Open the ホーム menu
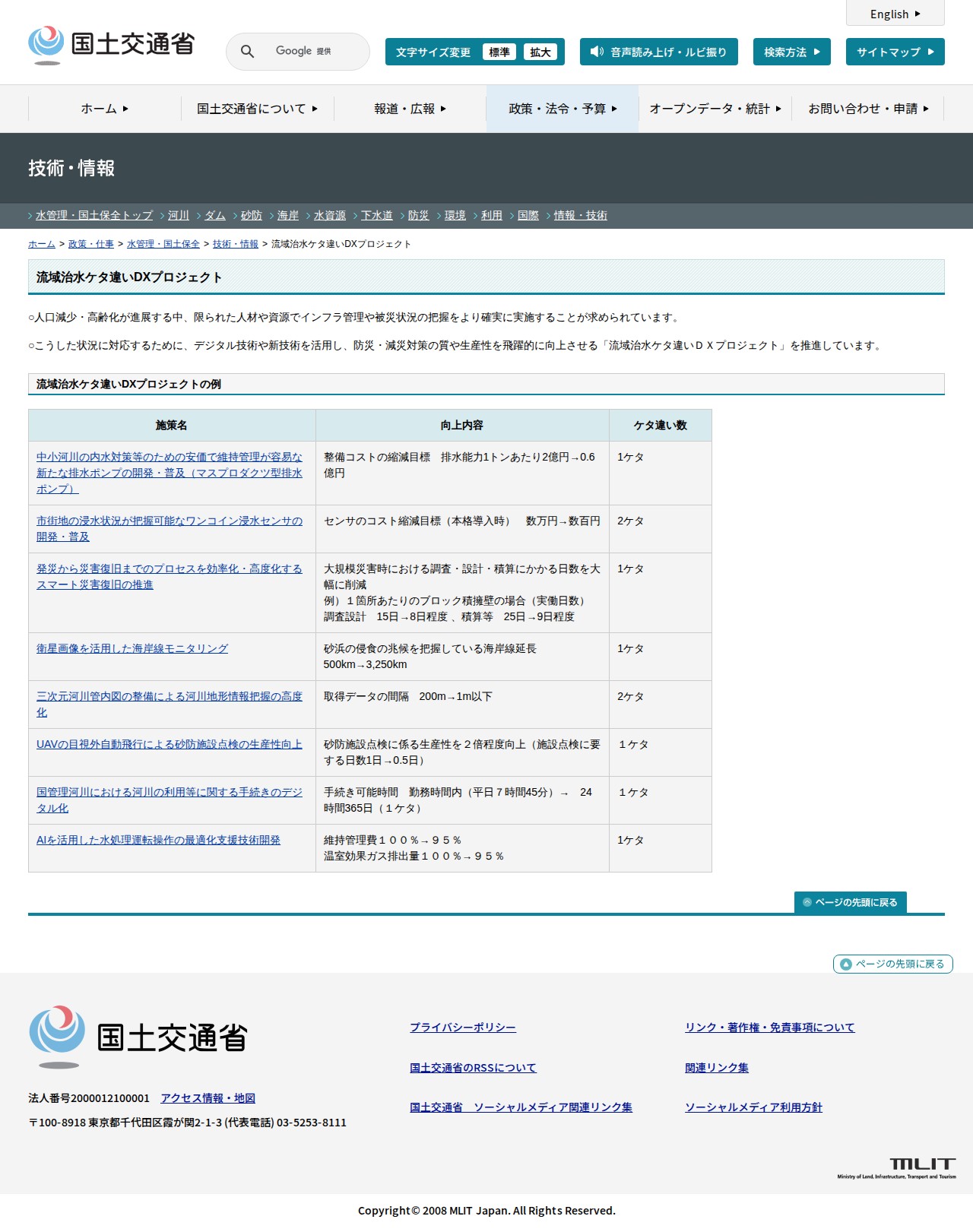973x1232 pixels. (105, 109)
